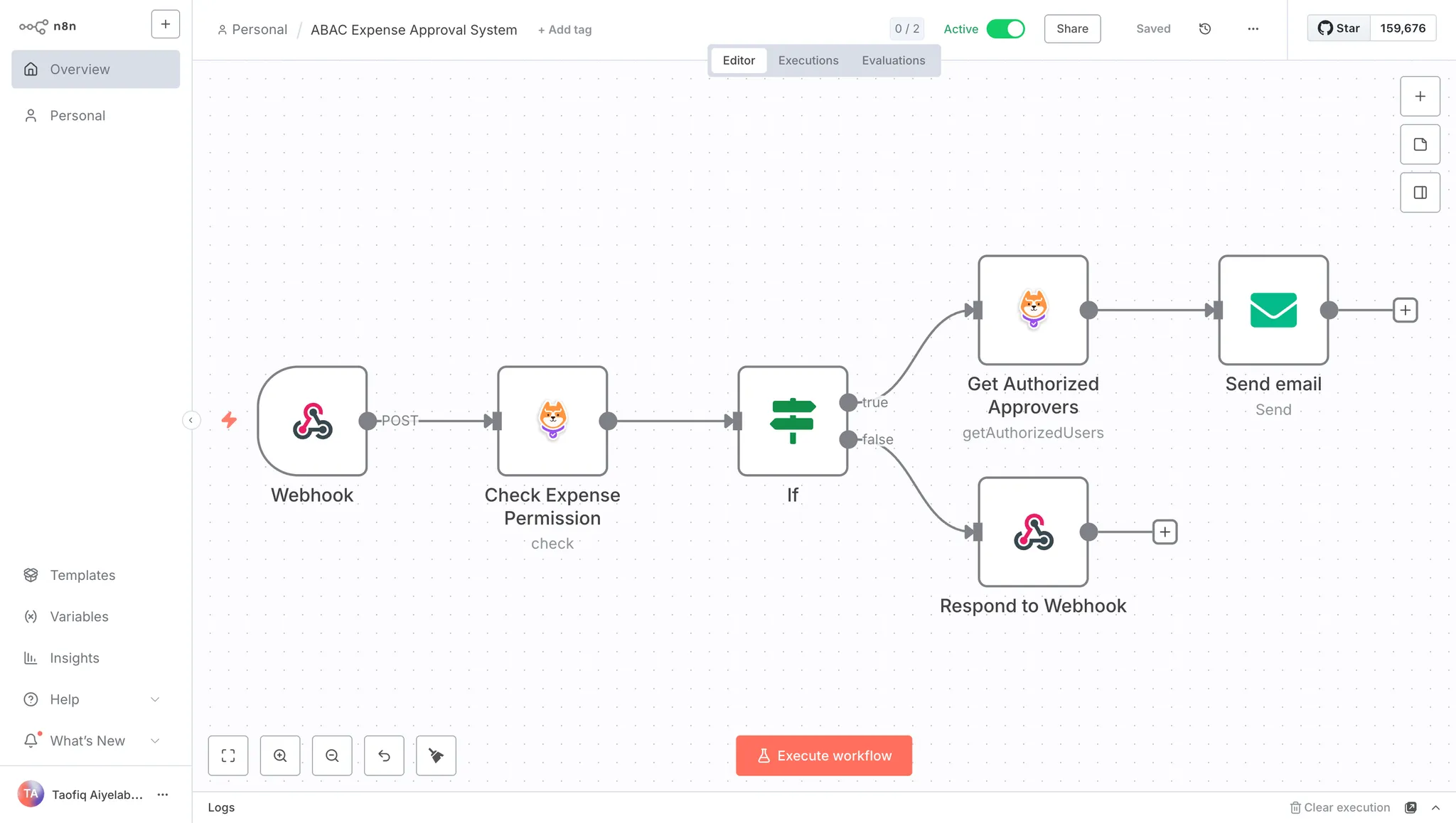Toggle the side panel view button
Image resolution: width=1456 pixels, height=823 pixels.
1420,193
